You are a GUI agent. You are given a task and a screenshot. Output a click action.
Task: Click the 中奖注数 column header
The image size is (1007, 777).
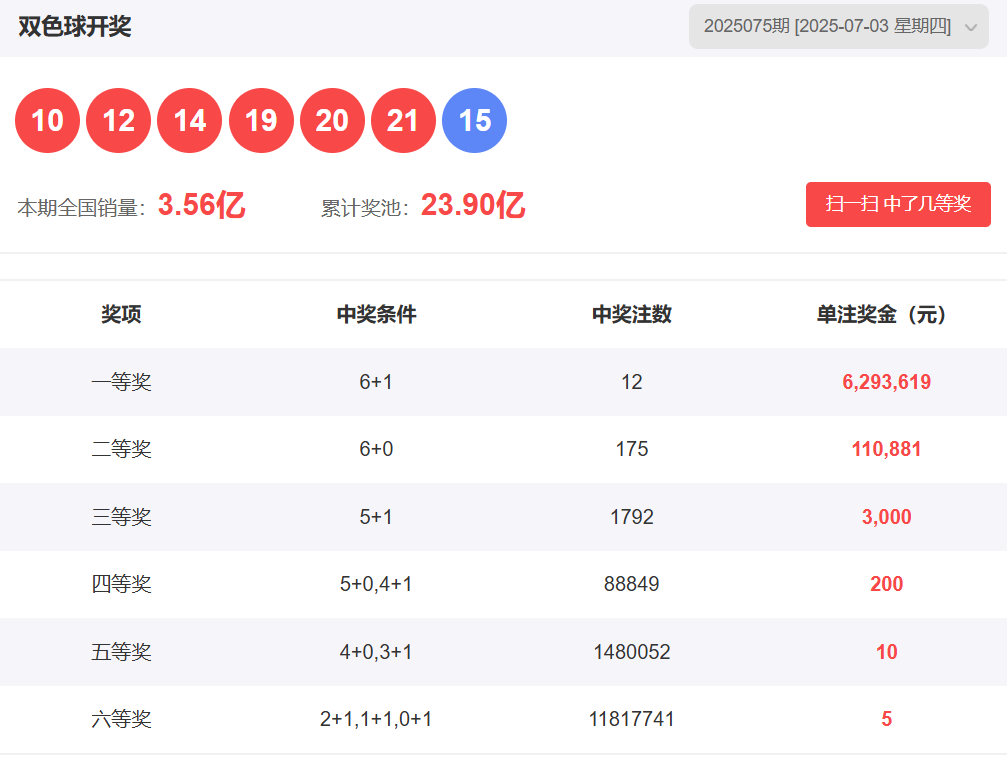(x=632, y=314)
